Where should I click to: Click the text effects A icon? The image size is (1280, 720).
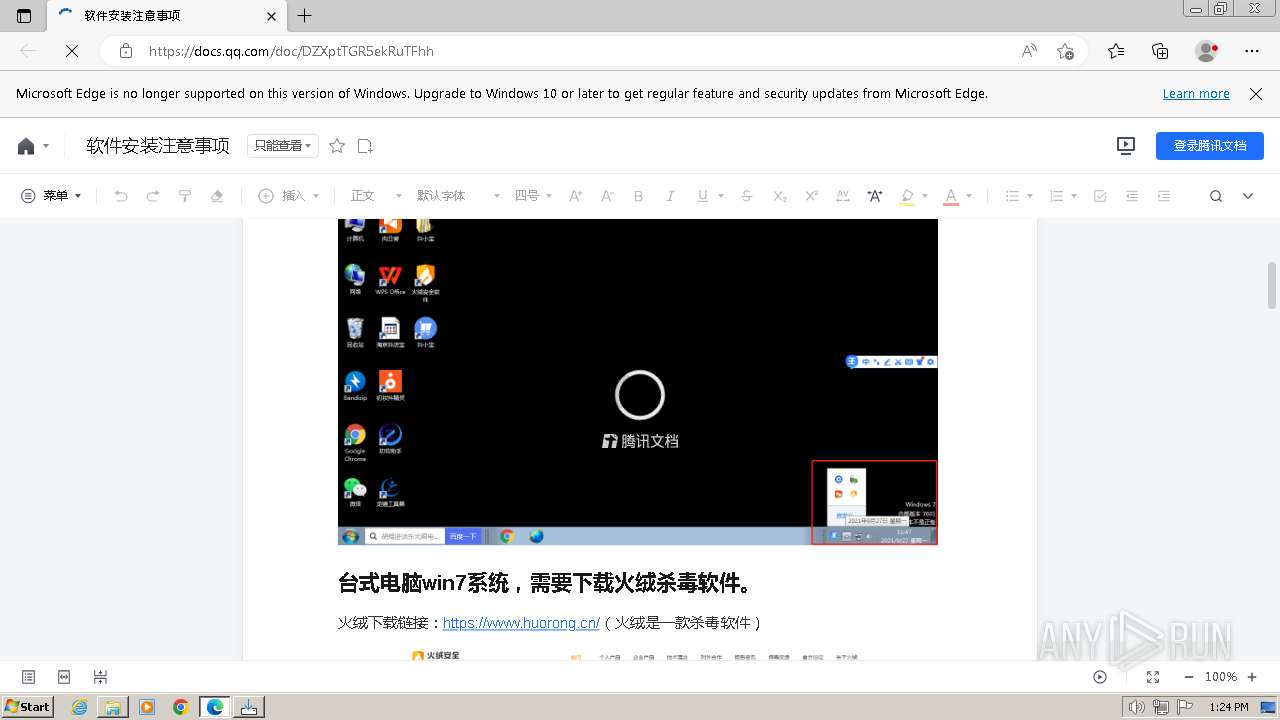point(875,196)
